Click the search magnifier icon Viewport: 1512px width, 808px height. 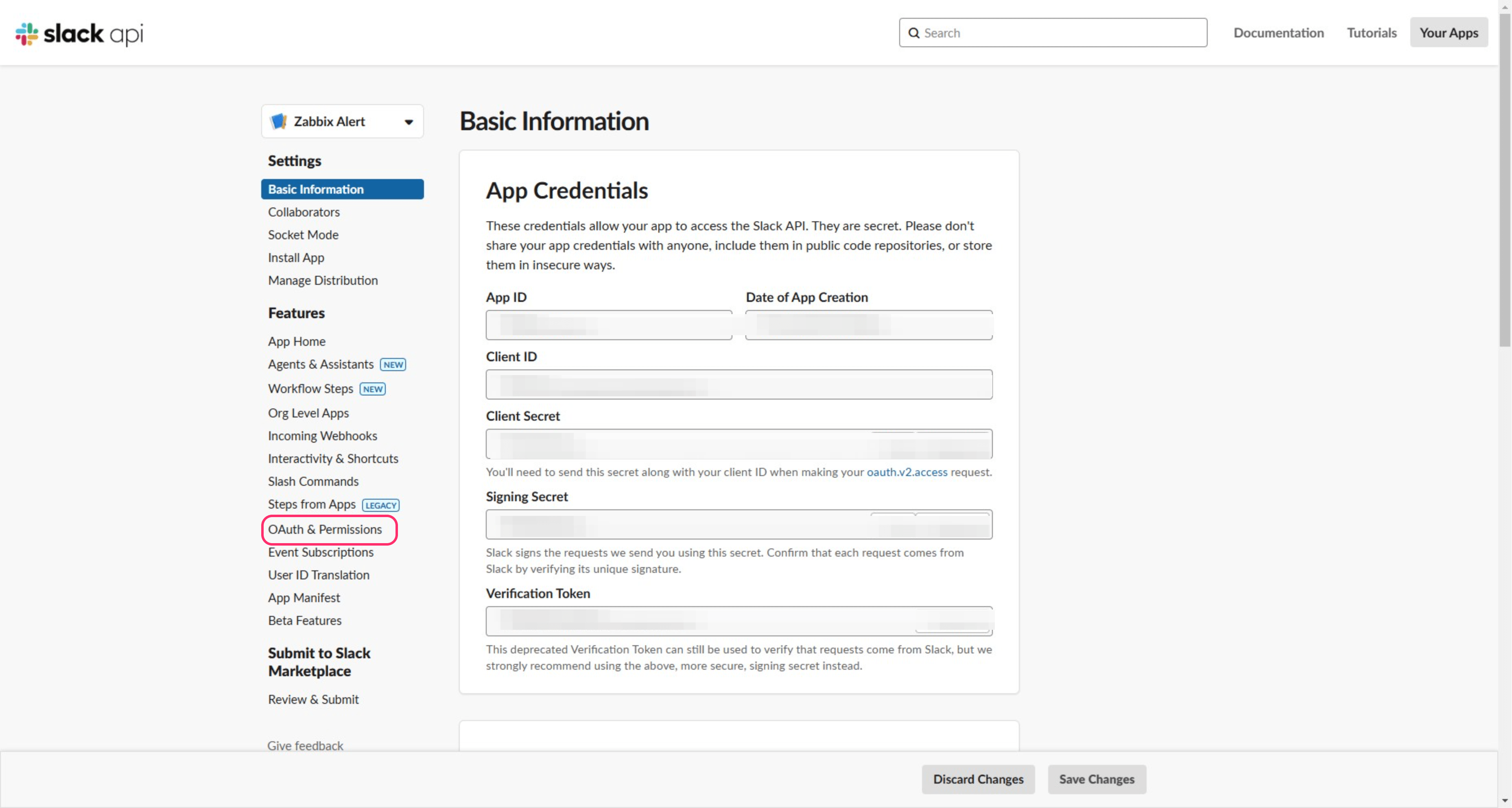click(913, 33)
